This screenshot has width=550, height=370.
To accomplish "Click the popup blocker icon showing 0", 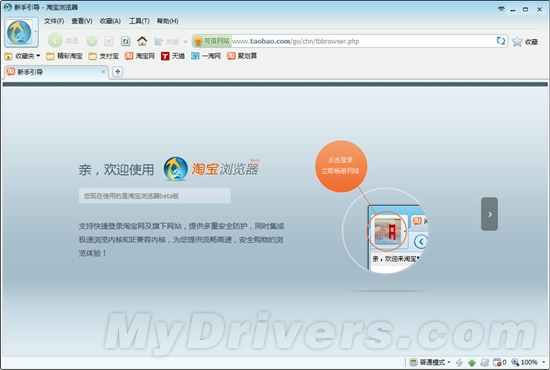I will point(499,362).
